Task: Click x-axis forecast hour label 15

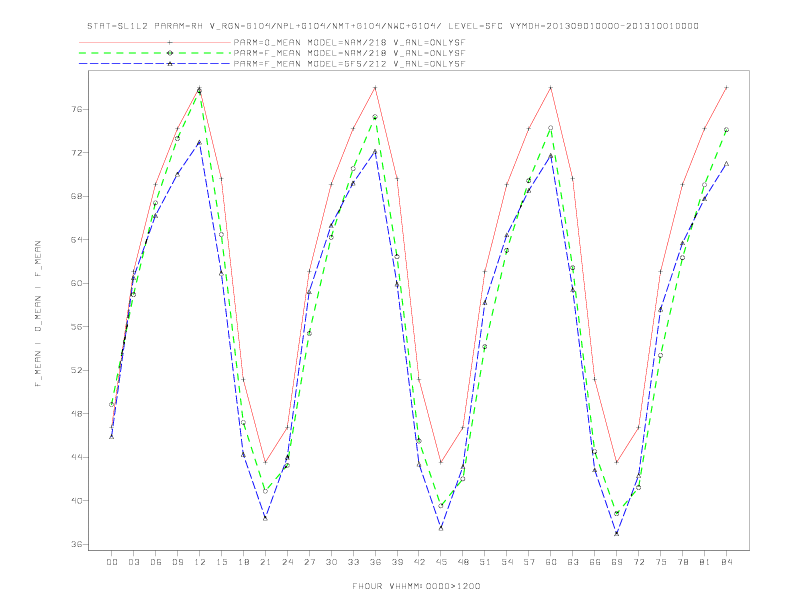Action: [222, 562]
